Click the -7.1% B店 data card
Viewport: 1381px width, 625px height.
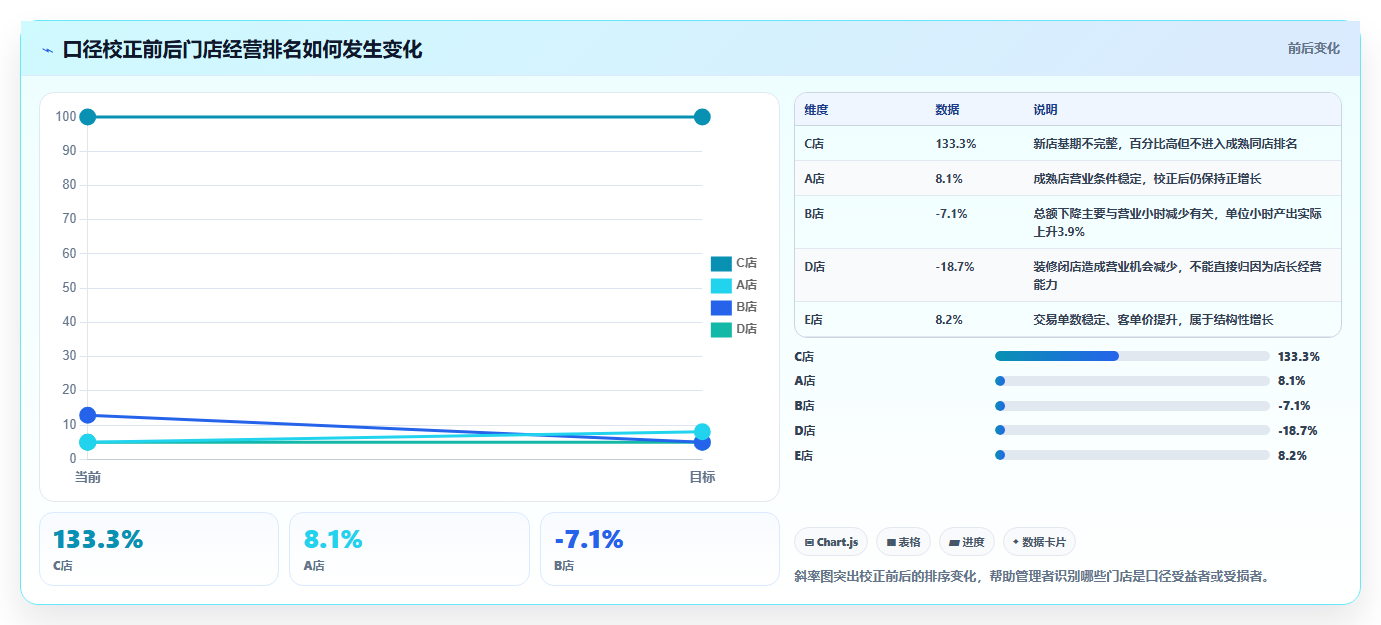(660, 549)
